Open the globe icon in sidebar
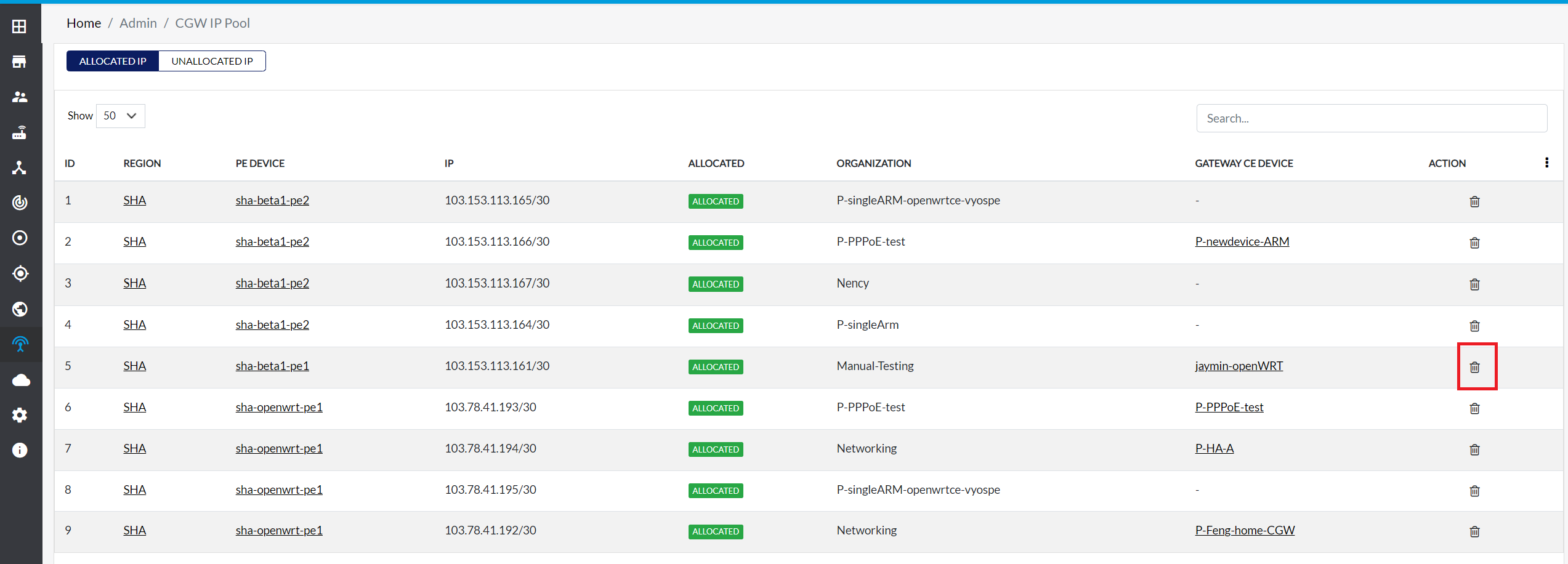This screenshot has width=1568, height=564. tap(20, 308)
